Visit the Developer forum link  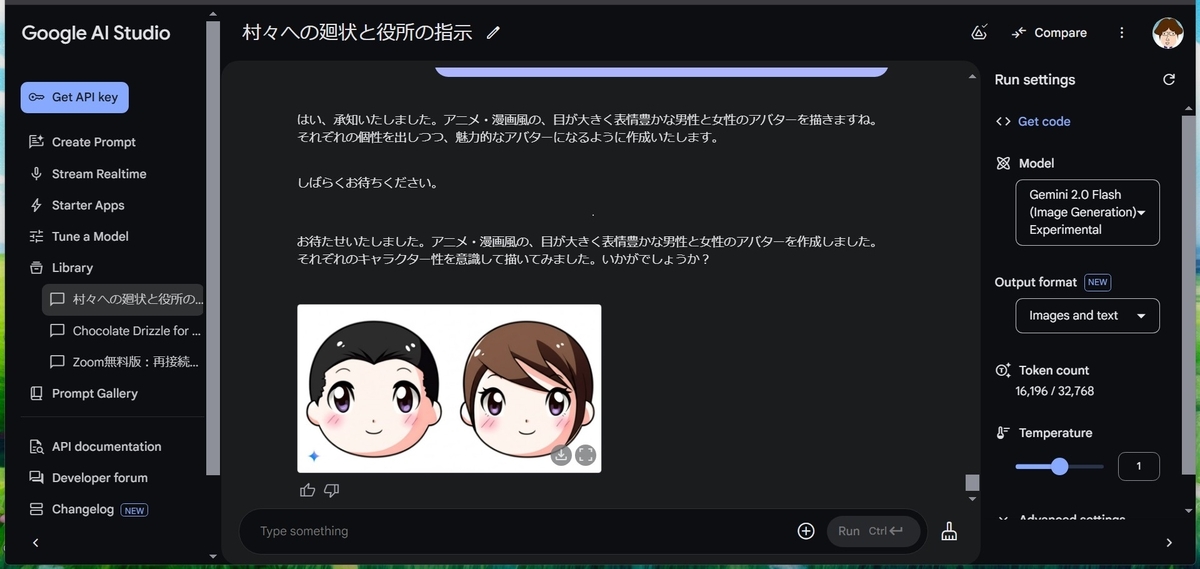pos(88,478)
